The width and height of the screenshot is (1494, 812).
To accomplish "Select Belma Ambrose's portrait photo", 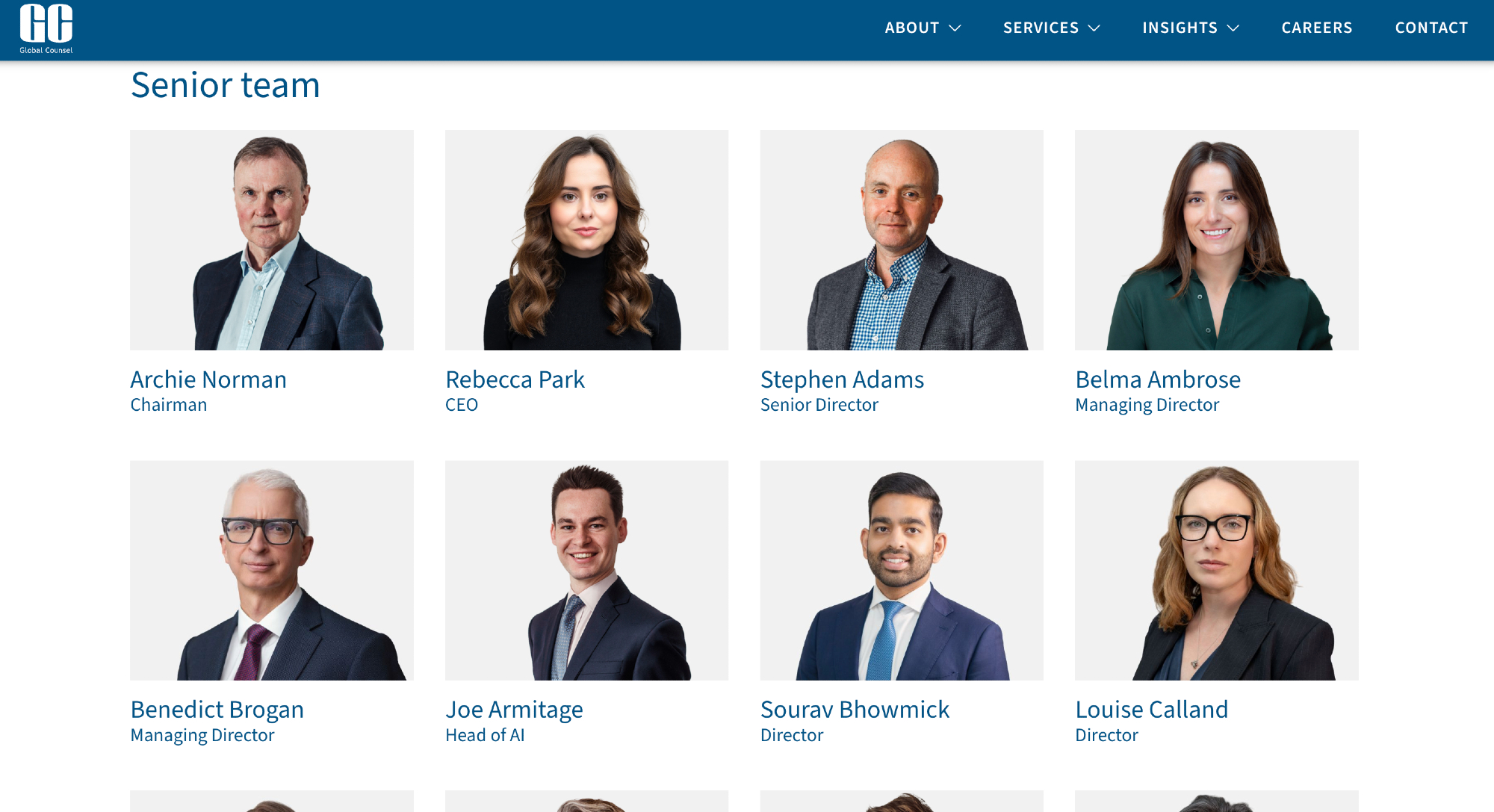I will coord(1217,240).
